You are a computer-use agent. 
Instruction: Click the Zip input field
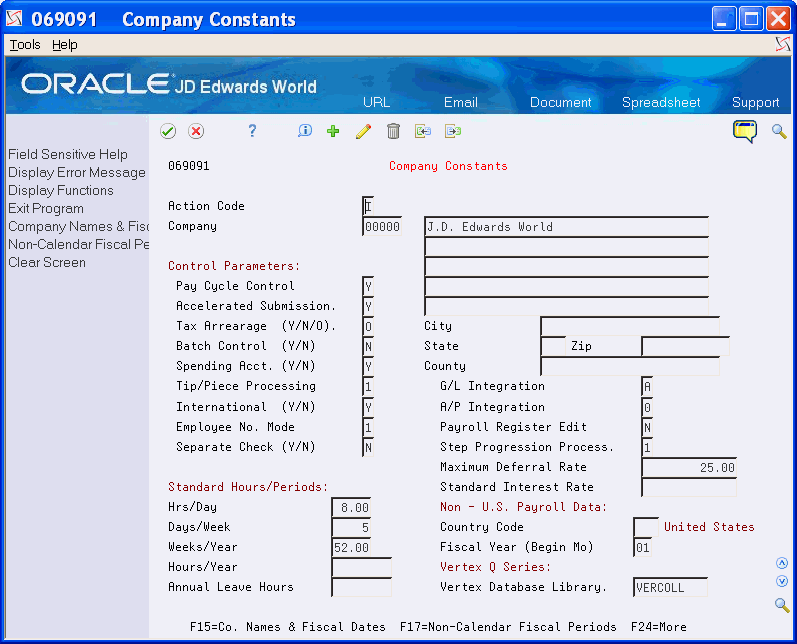point(685,346)
